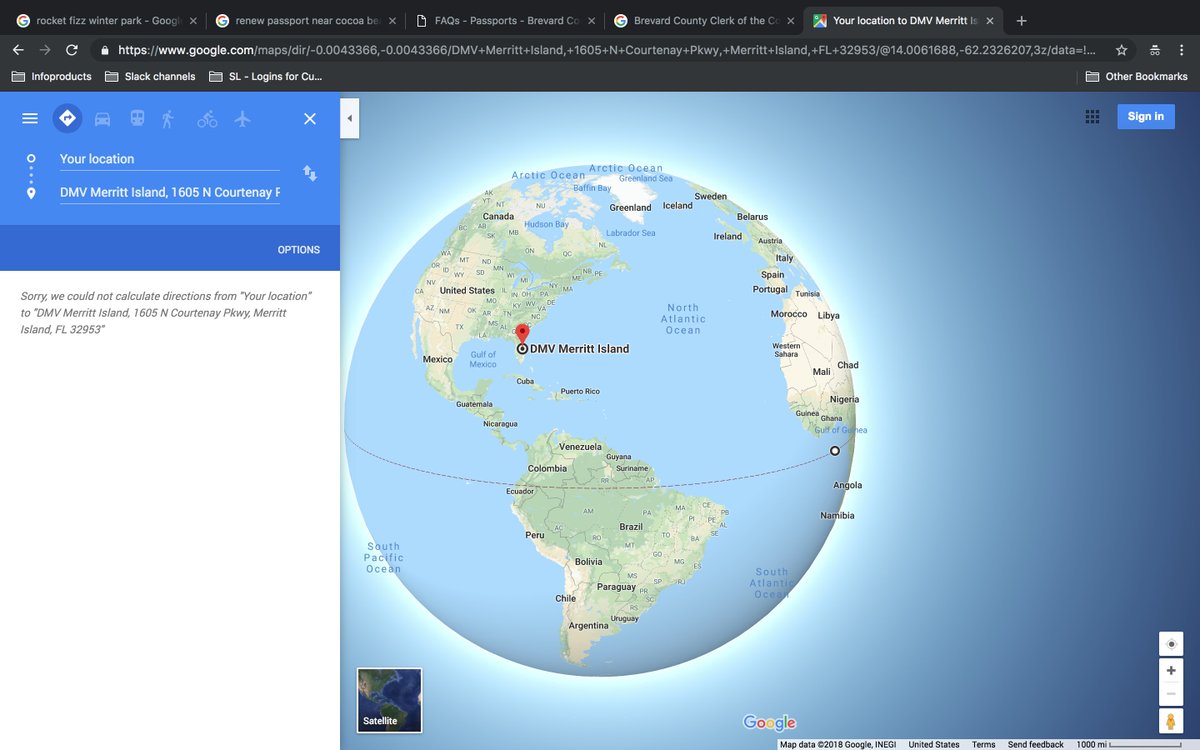Open the Other Bookmarks folder
Viewport: 1200px width, 750px height.
coord(1136,76)
